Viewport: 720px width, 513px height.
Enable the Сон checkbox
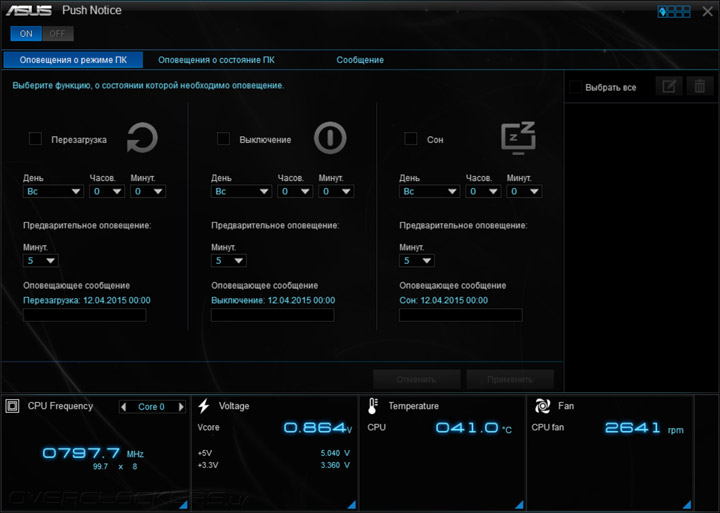tap(411, 138)
